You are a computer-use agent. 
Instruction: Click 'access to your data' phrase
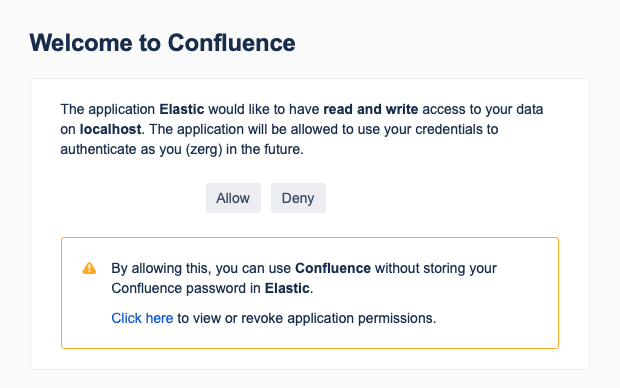click(x=483, y=109)
